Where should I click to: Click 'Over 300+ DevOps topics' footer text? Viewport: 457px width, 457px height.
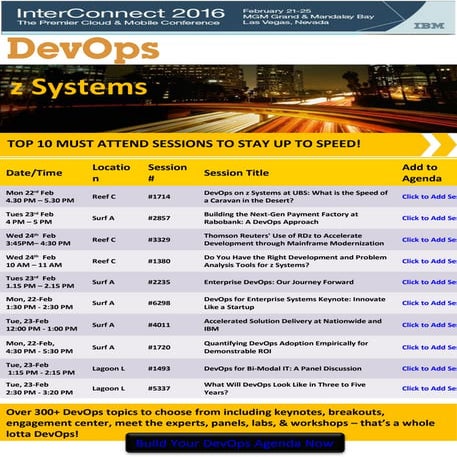pyautogui.click(x=220, y=423)
